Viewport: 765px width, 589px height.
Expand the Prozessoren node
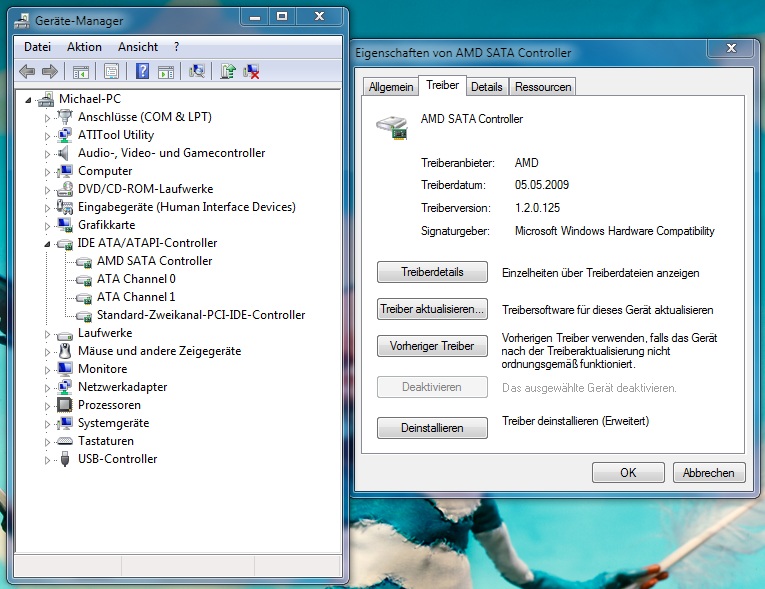[x=47, y=406]
